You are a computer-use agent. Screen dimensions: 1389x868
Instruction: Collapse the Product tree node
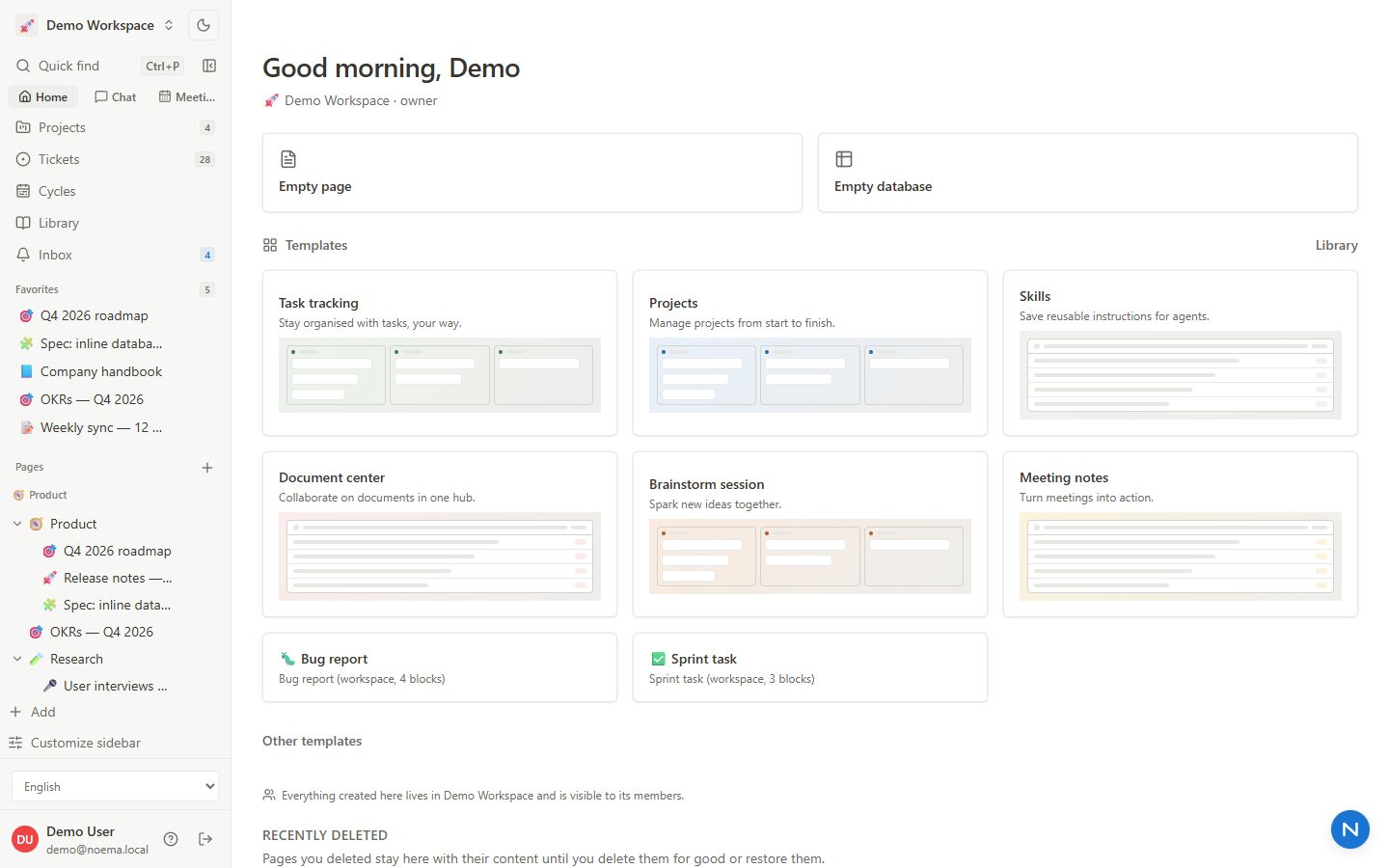17,524
